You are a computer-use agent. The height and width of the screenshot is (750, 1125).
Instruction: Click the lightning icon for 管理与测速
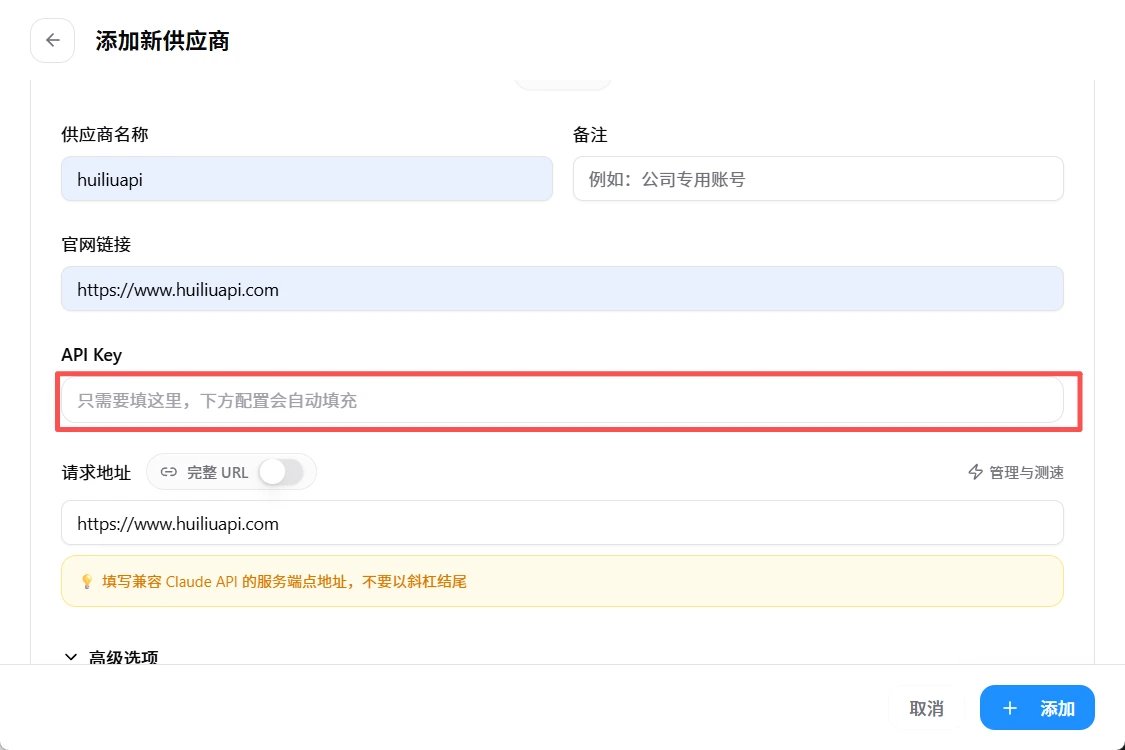(975, 472)
